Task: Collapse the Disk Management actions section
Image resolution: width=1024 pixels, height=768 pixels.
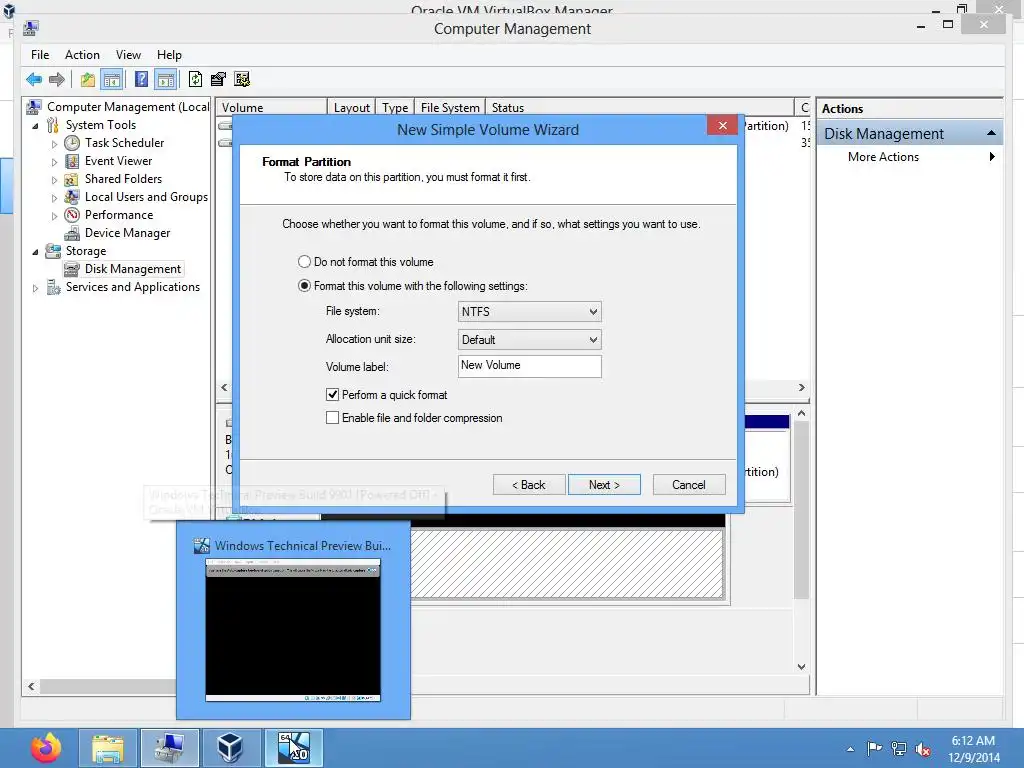Action: [x=991, y=133]
